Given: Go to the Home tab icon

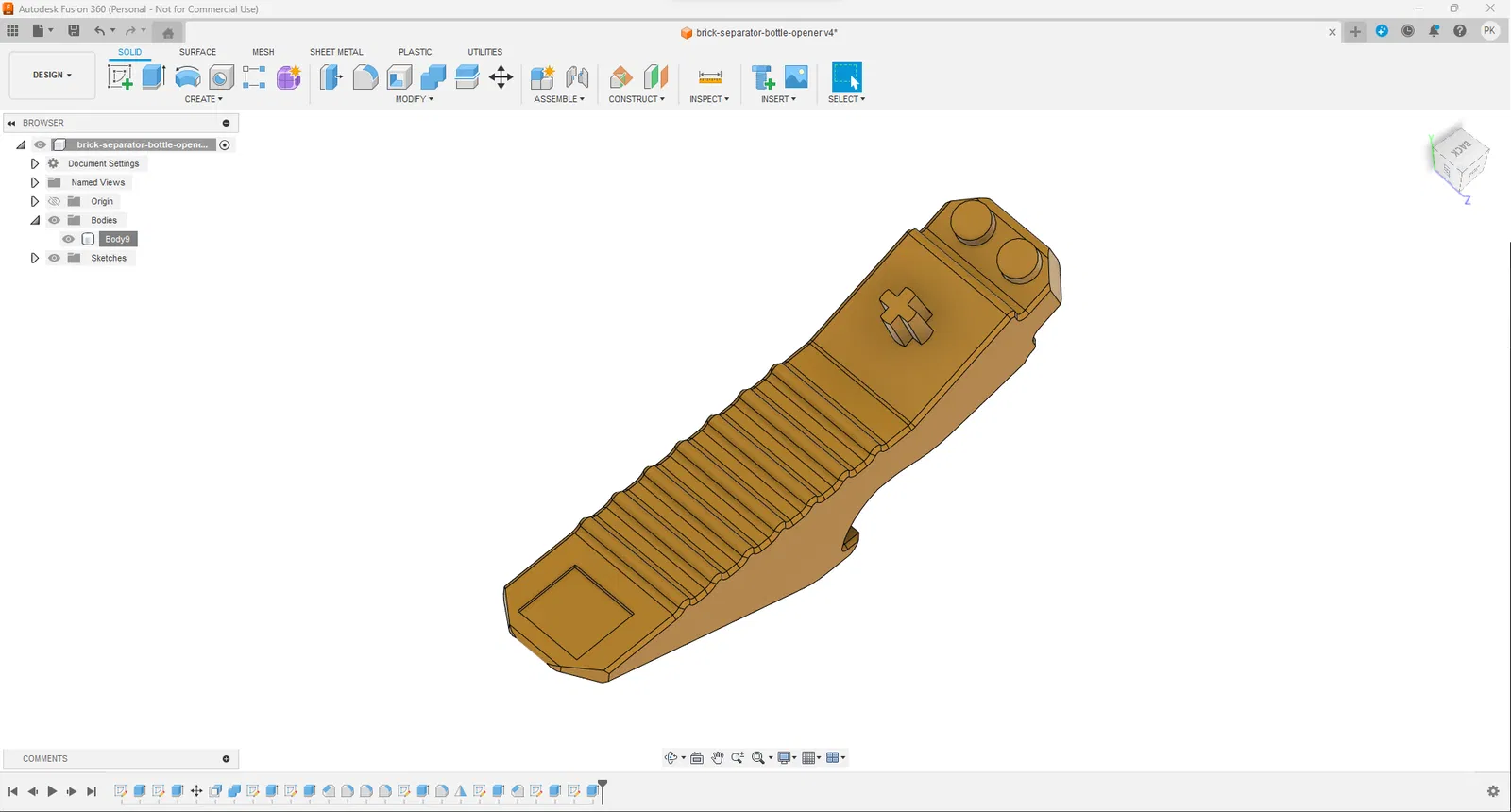Looking at the screenshot, I should (168, 32).
